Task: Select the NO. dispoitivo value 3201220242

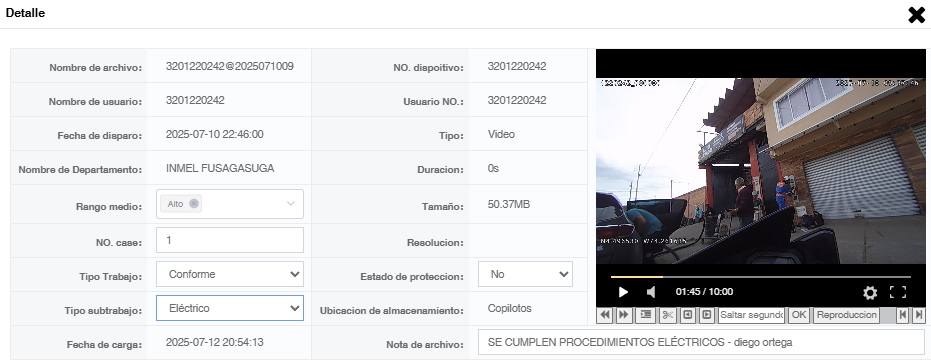Action: [x=517, y=66]
